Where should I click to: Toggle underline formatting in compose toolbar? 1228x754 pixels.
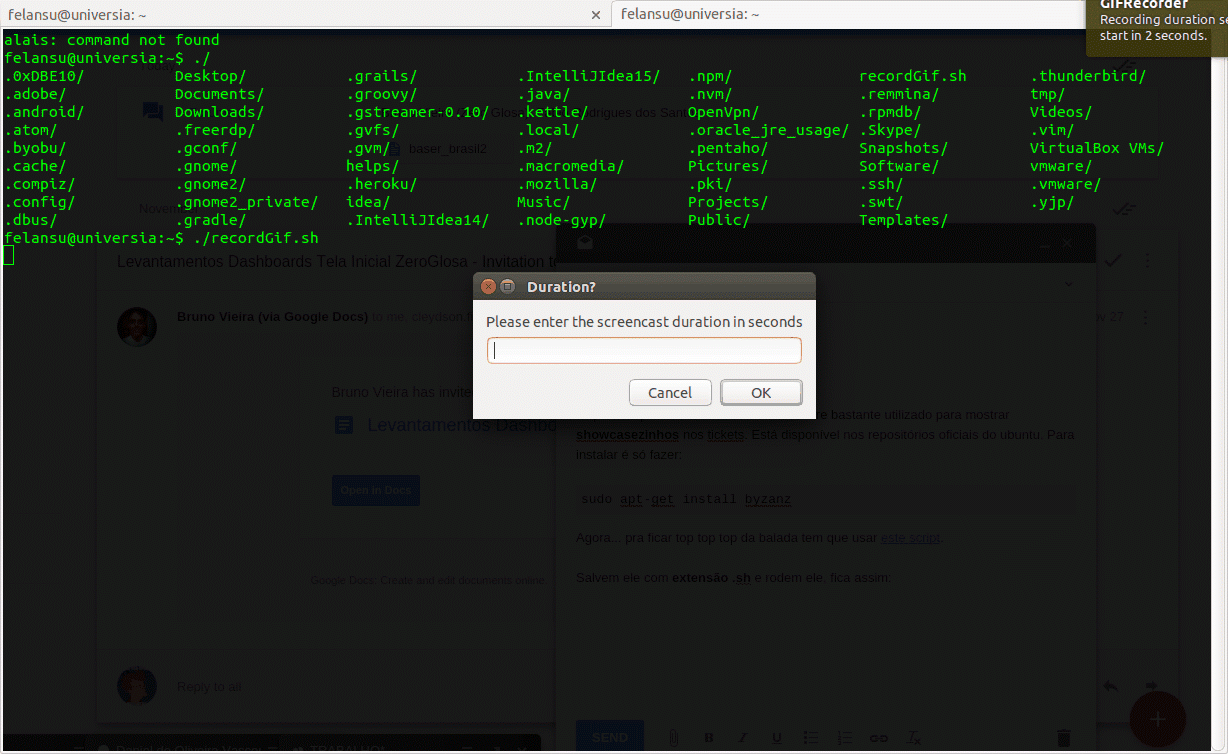tap(776, 738)
